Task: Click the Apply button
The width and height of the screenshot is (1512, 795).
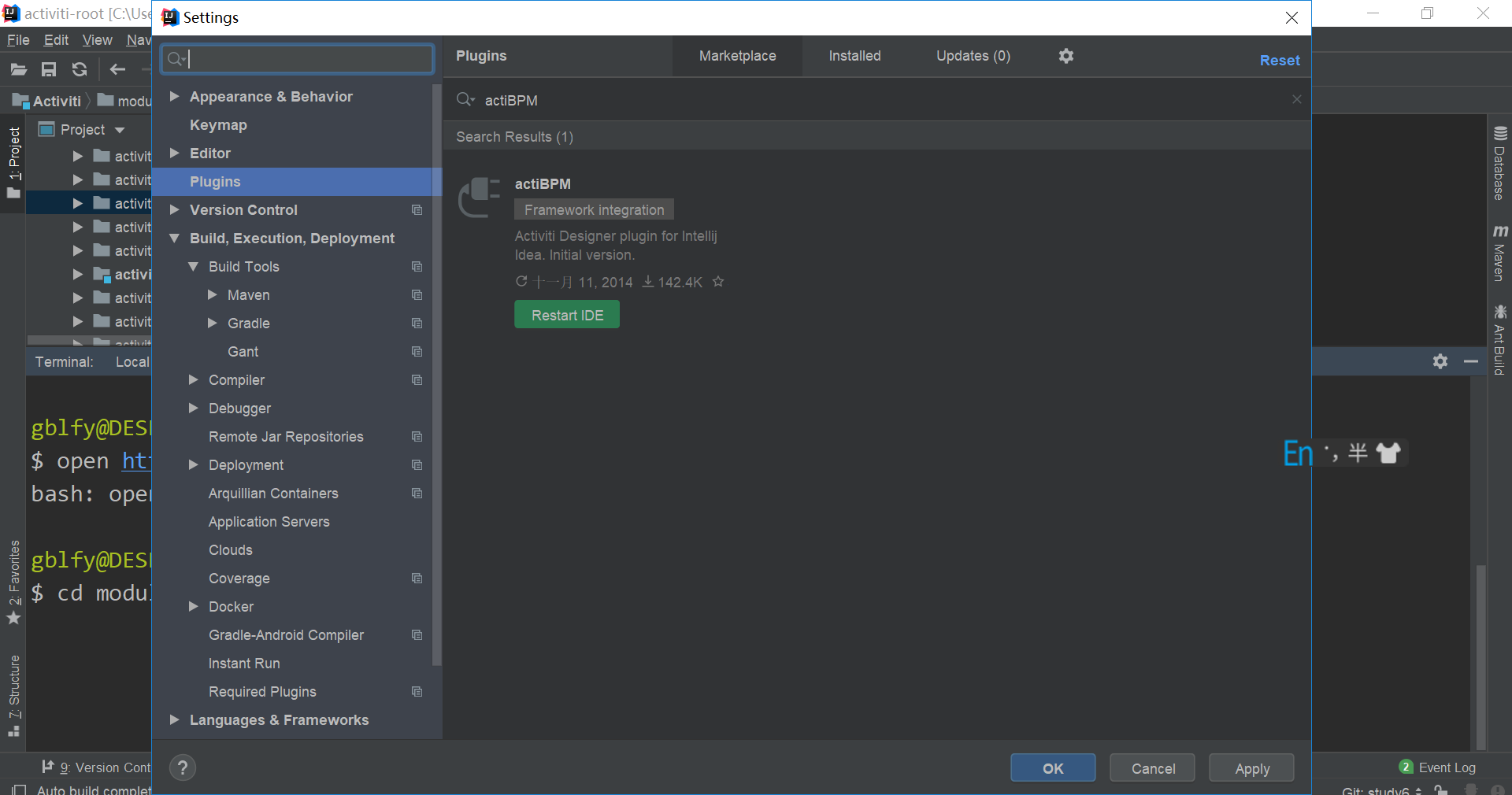Action: click(x=1252, y=768)
